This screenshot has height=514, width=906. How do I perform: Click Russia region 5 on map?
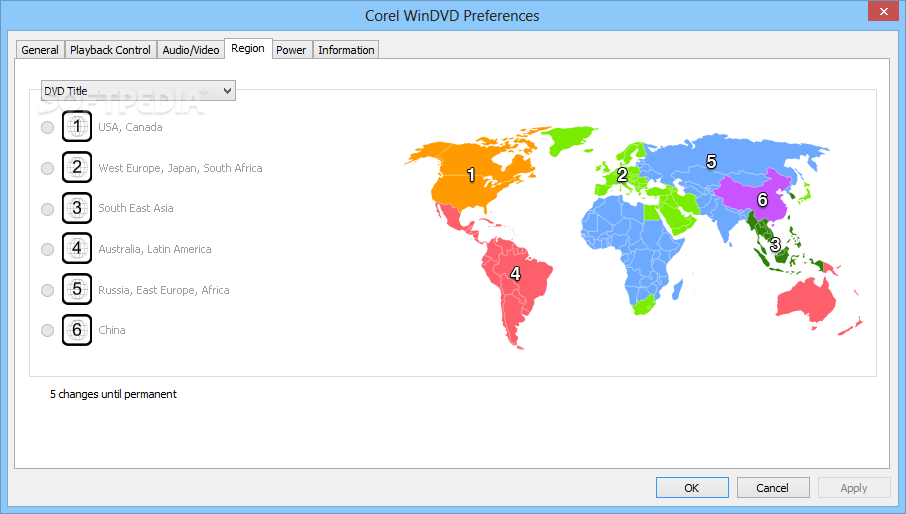(711, 161)
